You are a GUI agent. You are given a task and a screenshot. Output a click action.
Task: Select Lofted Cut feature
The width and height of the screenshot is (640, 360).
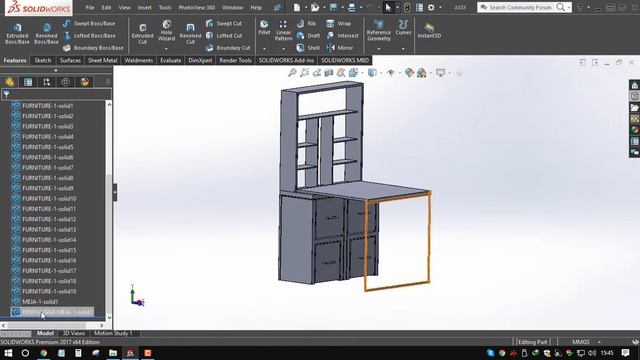click(x=224, y=36)
